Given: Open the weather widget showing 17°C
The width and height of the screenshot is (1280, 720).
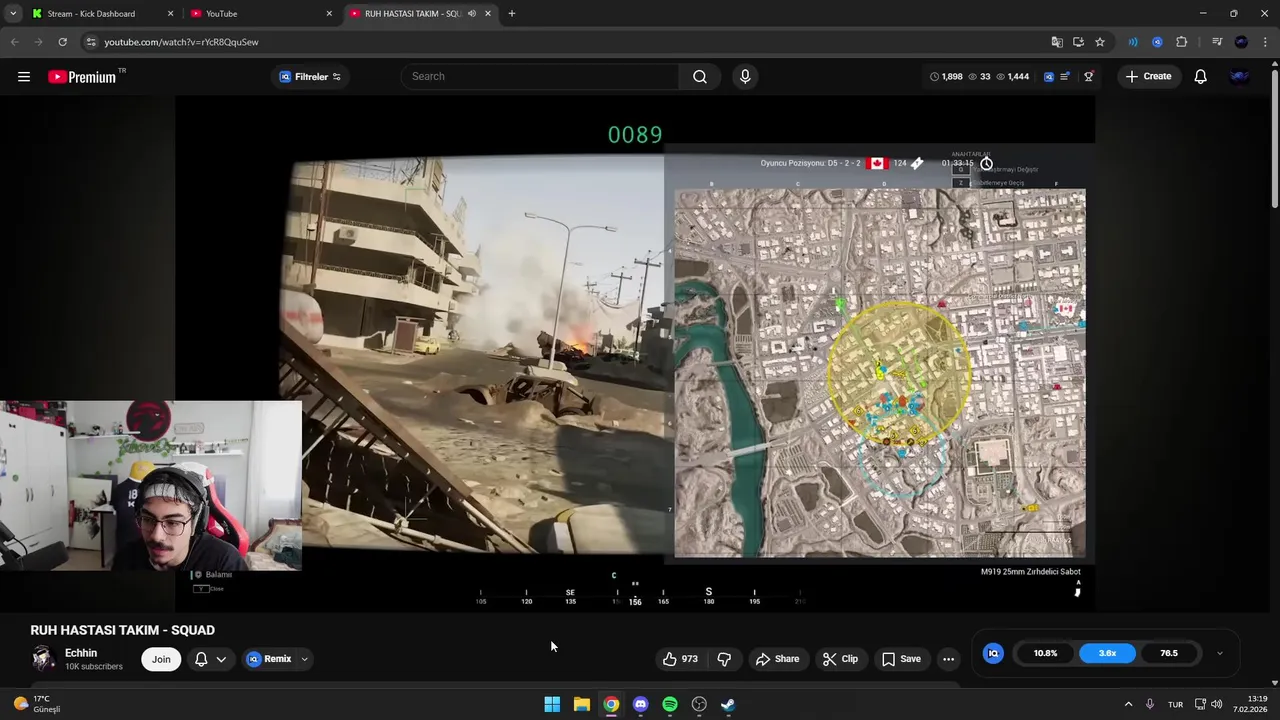Looking at the screenshot, I should [x=37, y=704].
